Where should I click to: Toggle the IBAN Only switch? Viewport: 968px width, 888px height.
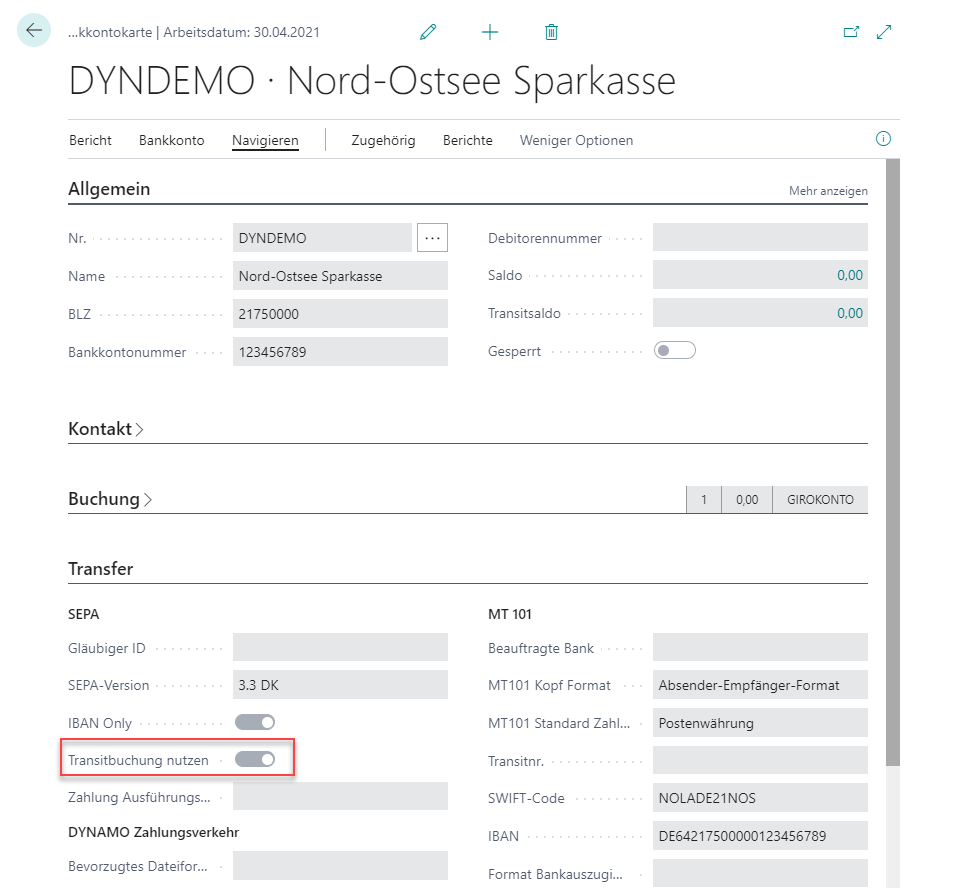pyautogui.click(x=254, y=722)
